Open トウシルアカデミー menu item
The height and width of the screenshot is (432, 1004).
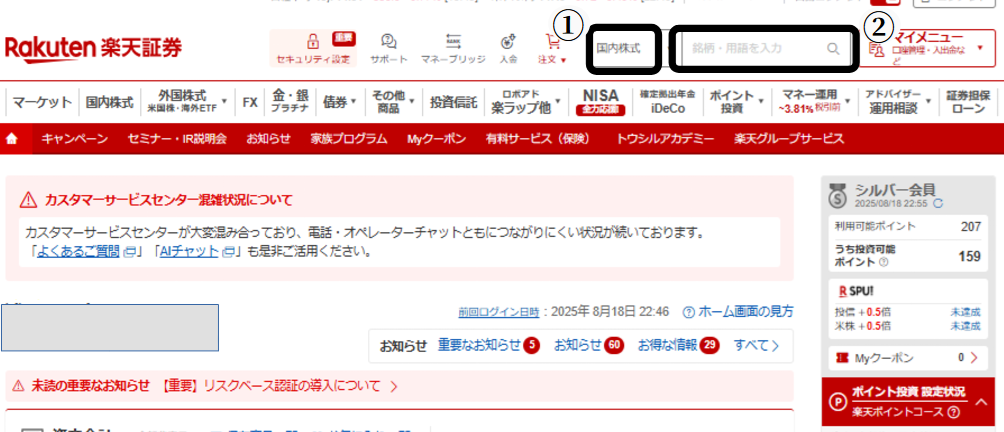point(665,139)
